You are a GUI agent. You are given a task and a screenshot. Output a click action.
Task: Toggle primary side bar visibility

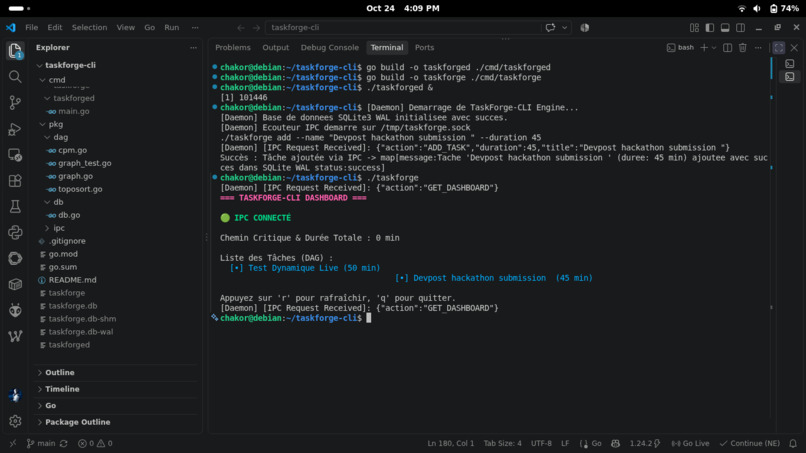[709, 28]
